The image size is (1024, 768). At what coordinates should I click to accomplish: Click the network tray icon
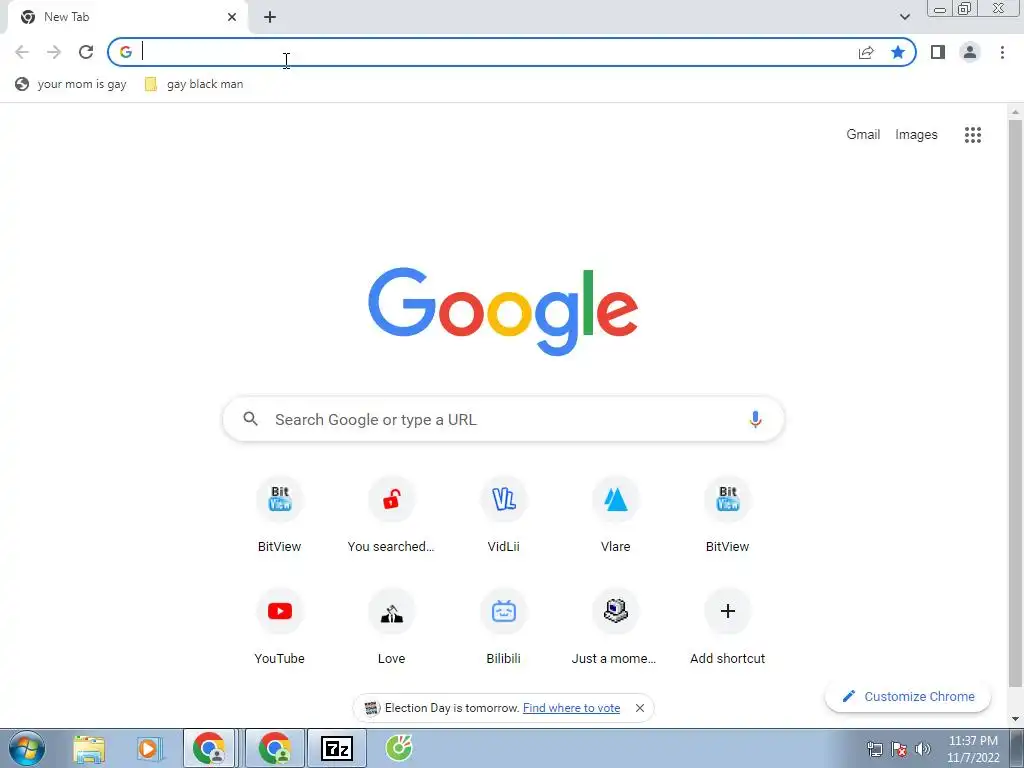pyautogui.click(x=874, y=749)
